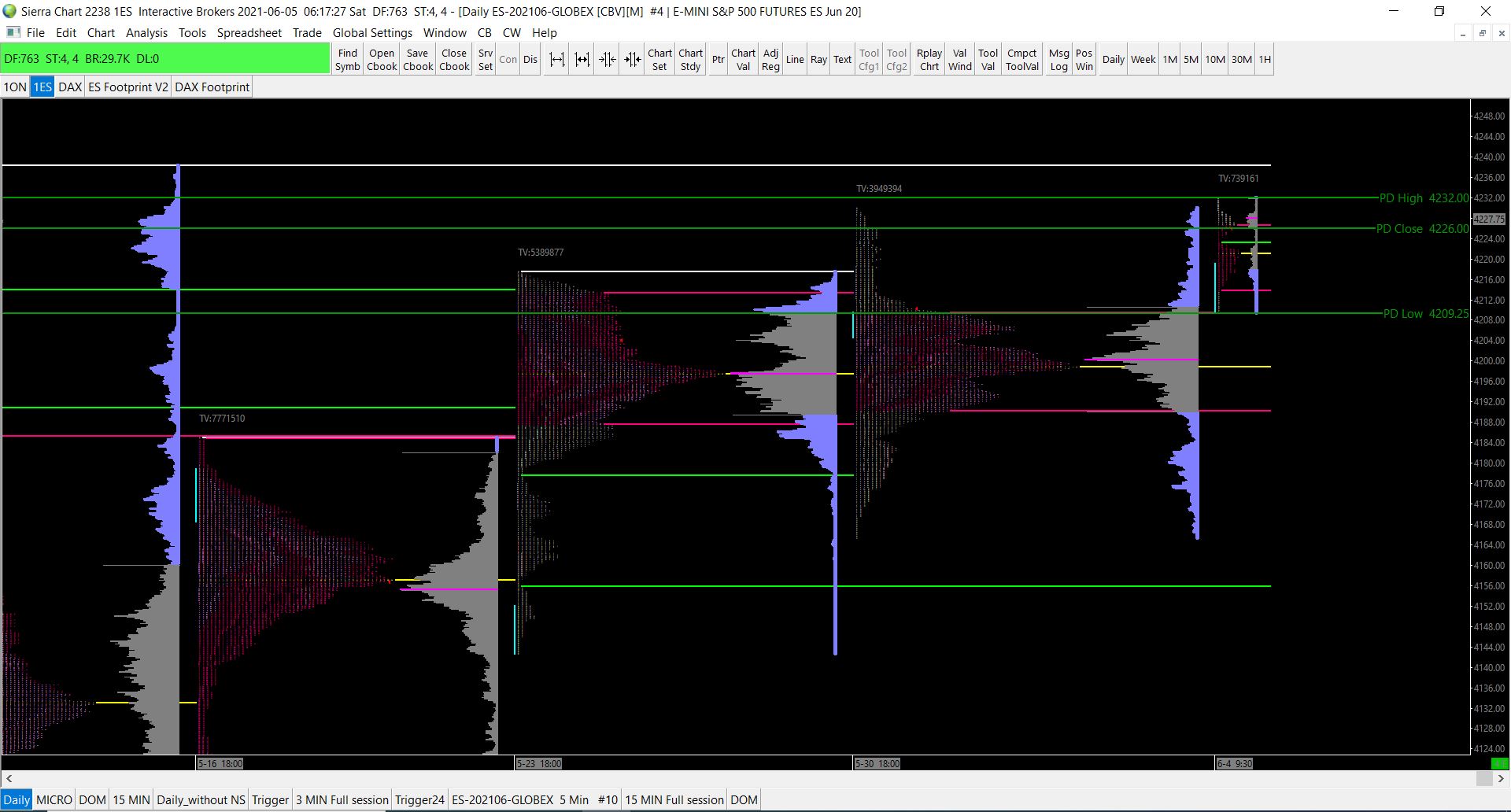
Task: Open Chart Stdy studies
Action: point(690,60)
